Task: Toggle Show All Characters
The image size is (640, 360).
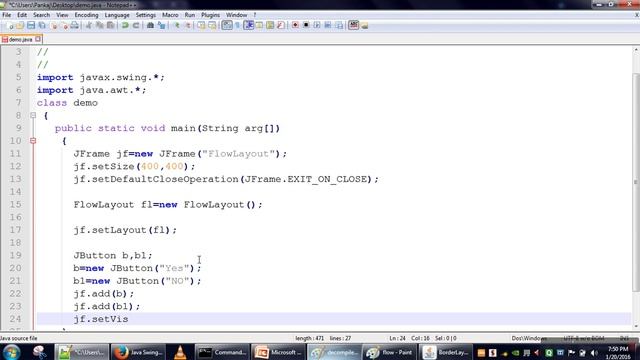Action: point(238,25)
